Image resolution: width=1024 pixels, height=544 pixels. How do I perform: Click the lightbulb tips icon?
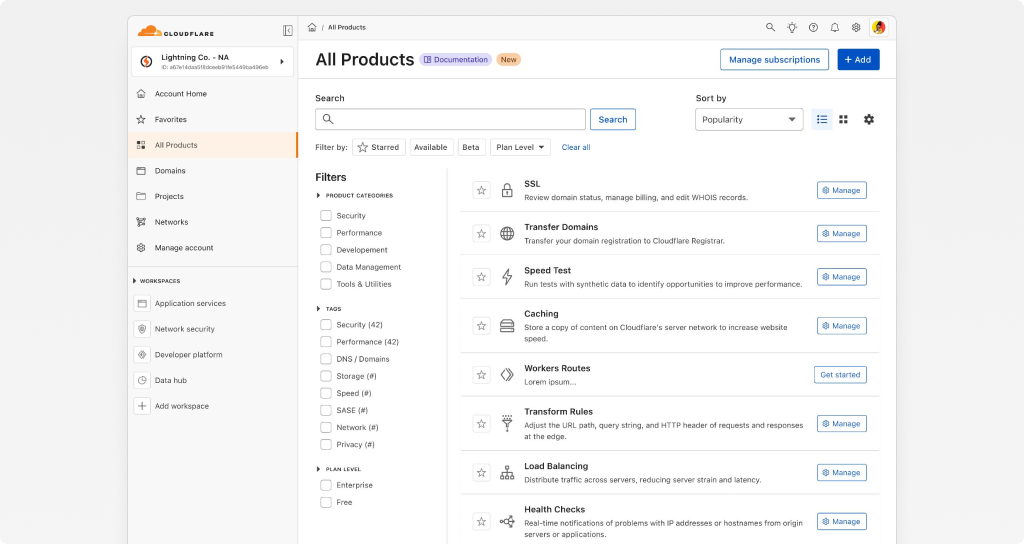point(792,27)
